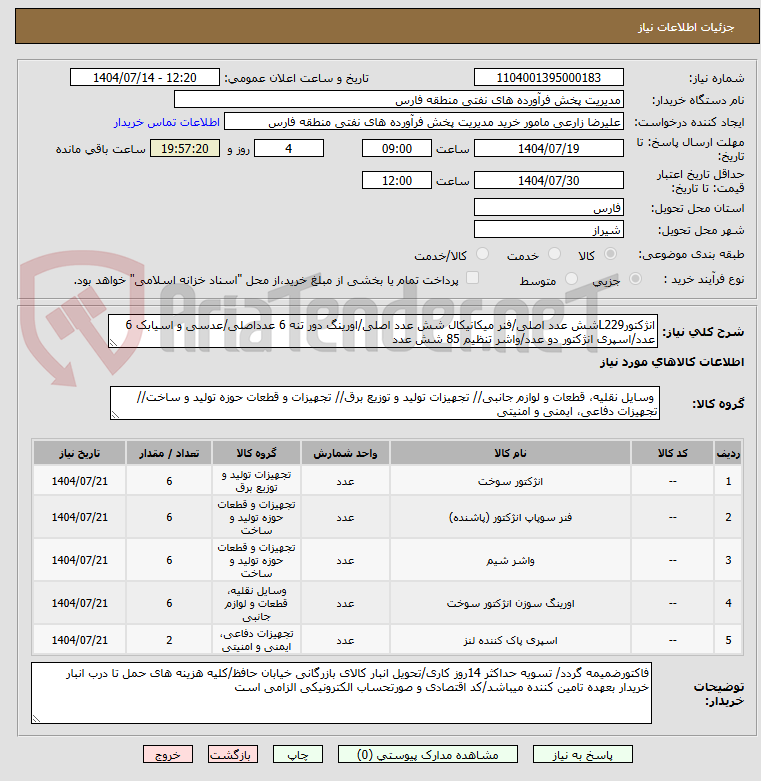Click the delivery city field شیراز
The image size is (761, 781).
point(548,230)
